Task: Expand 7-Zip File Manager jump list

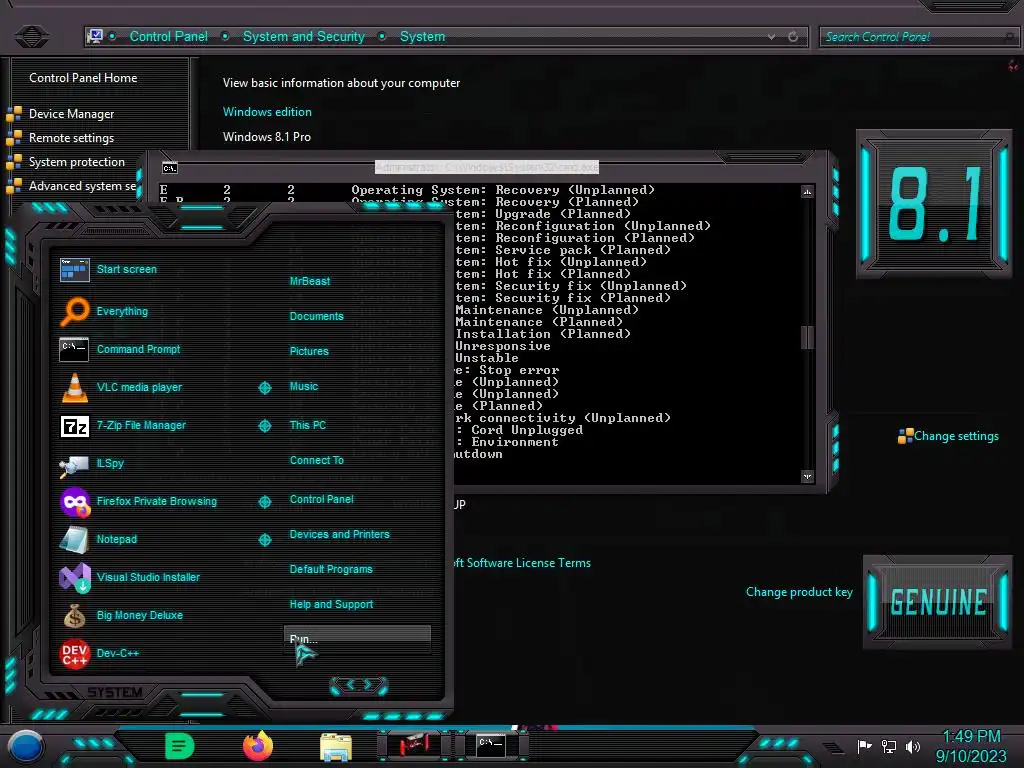Action: click(x=264, y=426)
